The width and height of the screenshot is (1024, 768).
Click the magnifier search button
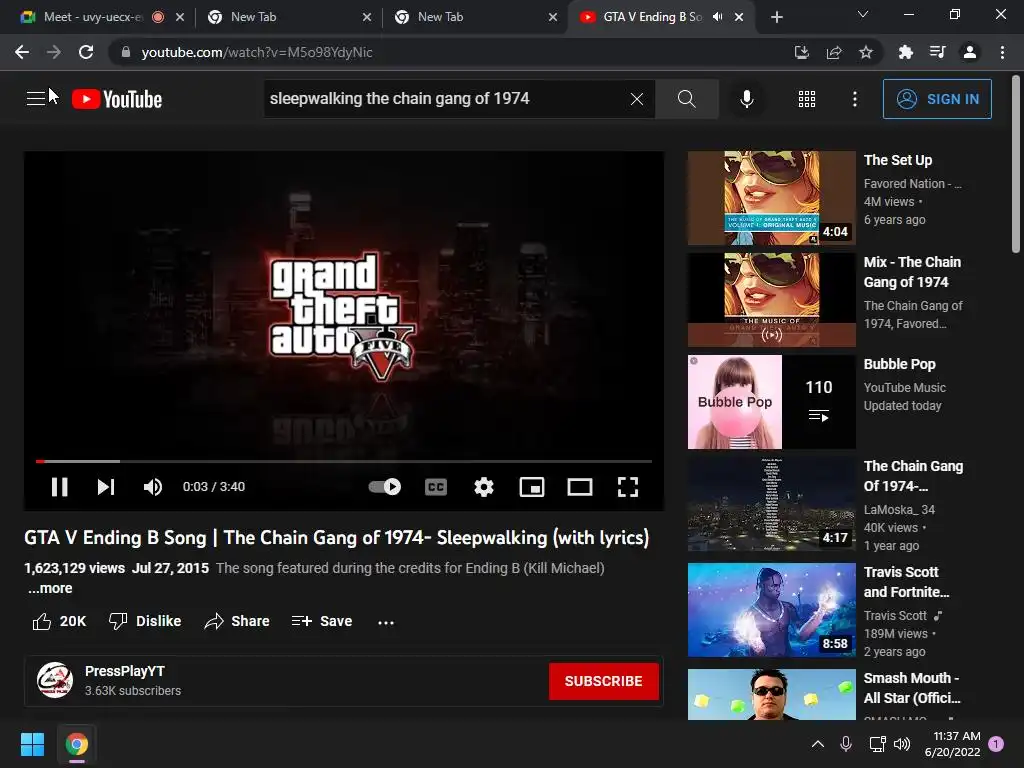(x=686, y=99)
